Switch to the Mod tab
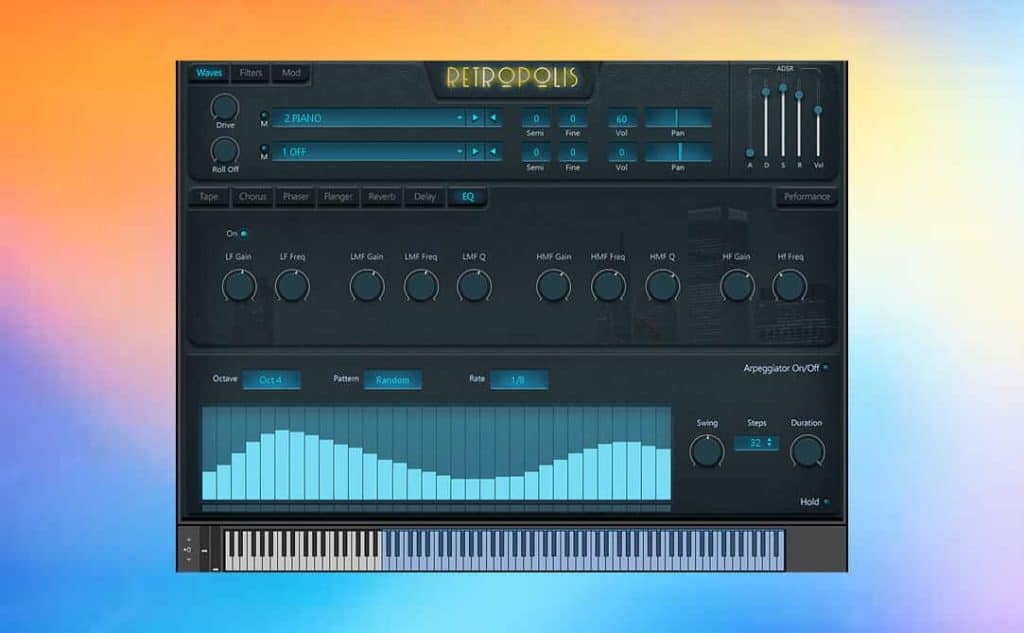Image resolution: width=1024 pixels, height=633 pixels. 291,73
